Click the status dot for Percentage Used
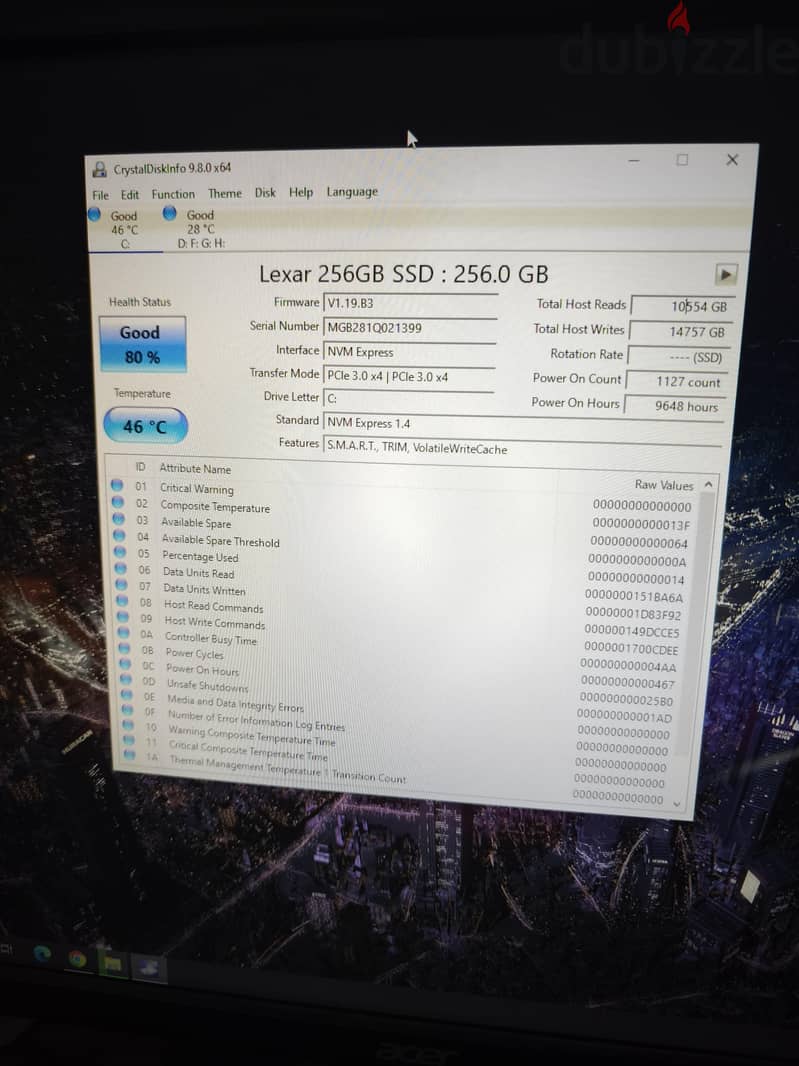 coord(120,551)
